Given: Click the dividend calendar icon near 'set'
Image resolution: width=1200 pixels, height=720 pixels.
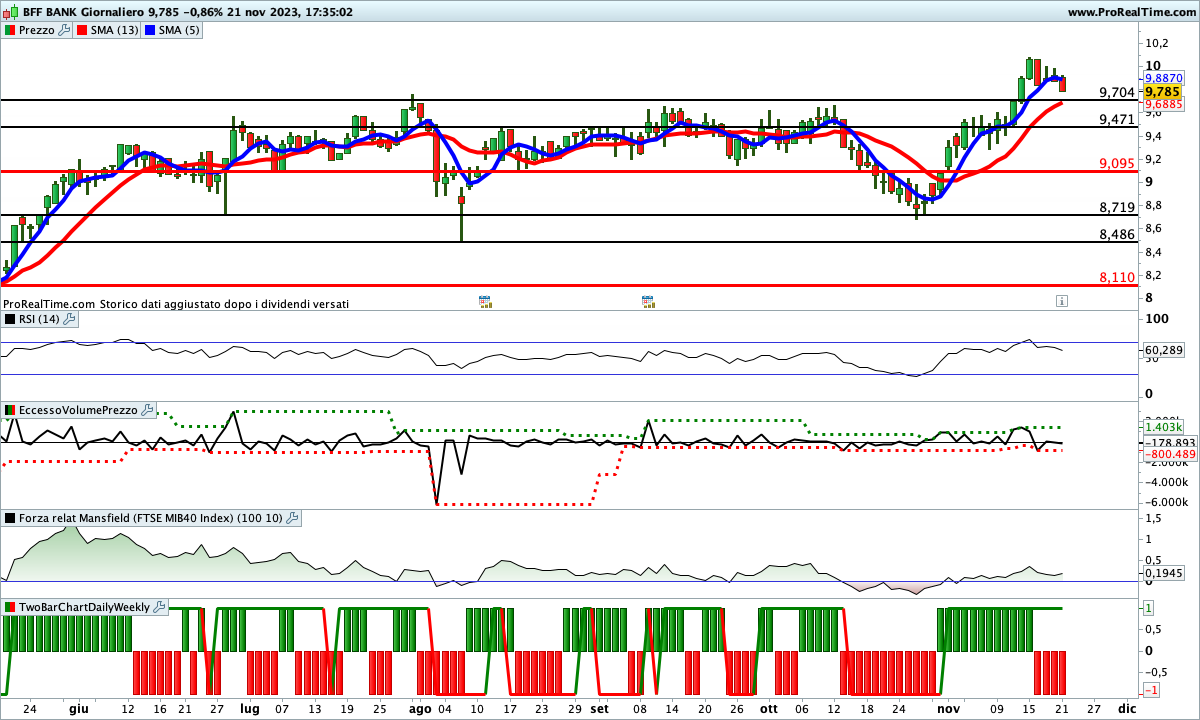Looking at the screenshot, I should coord(647,301).
